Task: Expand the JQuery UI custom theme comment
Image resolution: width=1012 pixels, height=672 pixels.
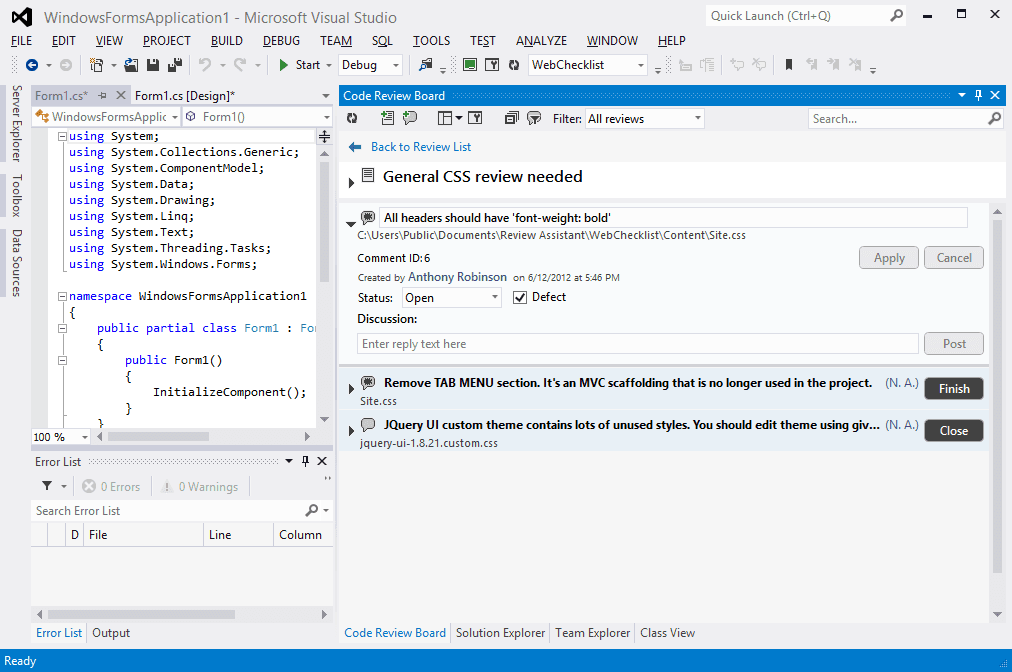Action: (x=351, y=431)
